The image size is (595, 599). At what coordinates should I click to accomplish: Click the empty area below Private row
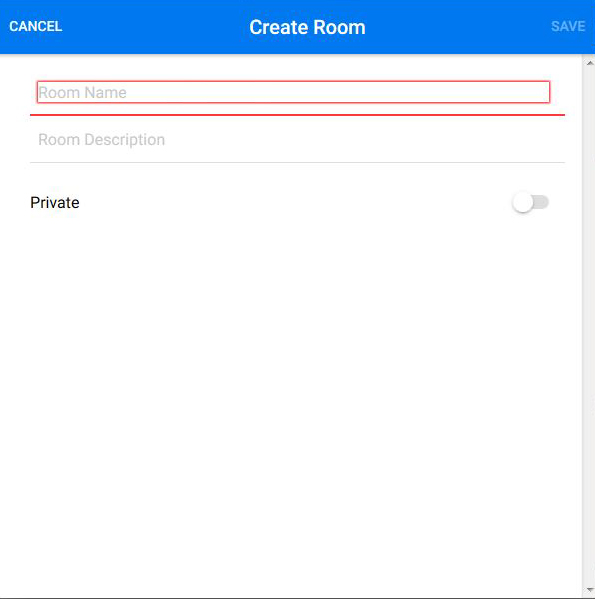[290, 401]
